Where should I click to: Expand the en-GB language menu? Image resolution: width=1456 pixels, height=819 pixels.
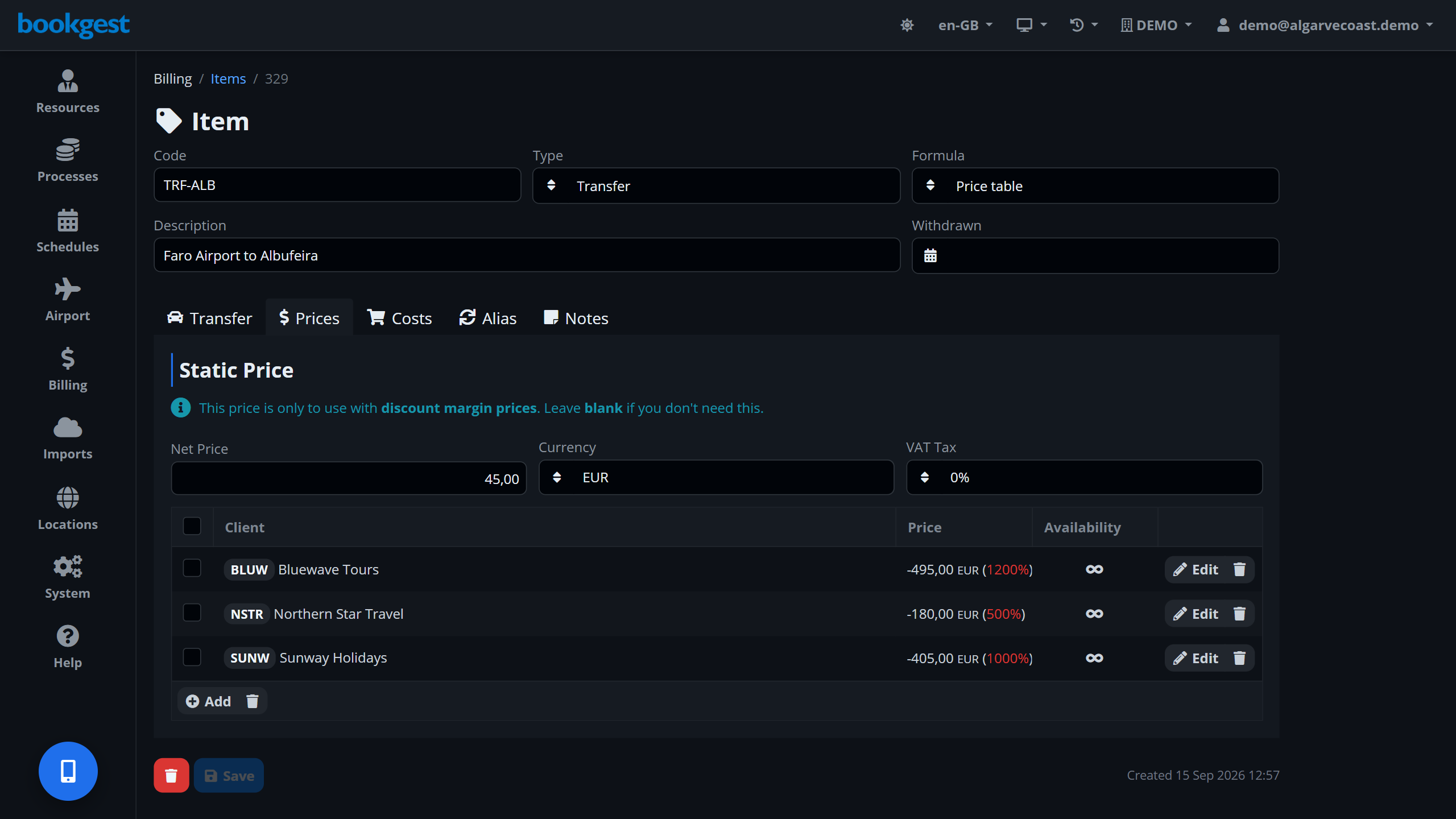coord(965,25)
